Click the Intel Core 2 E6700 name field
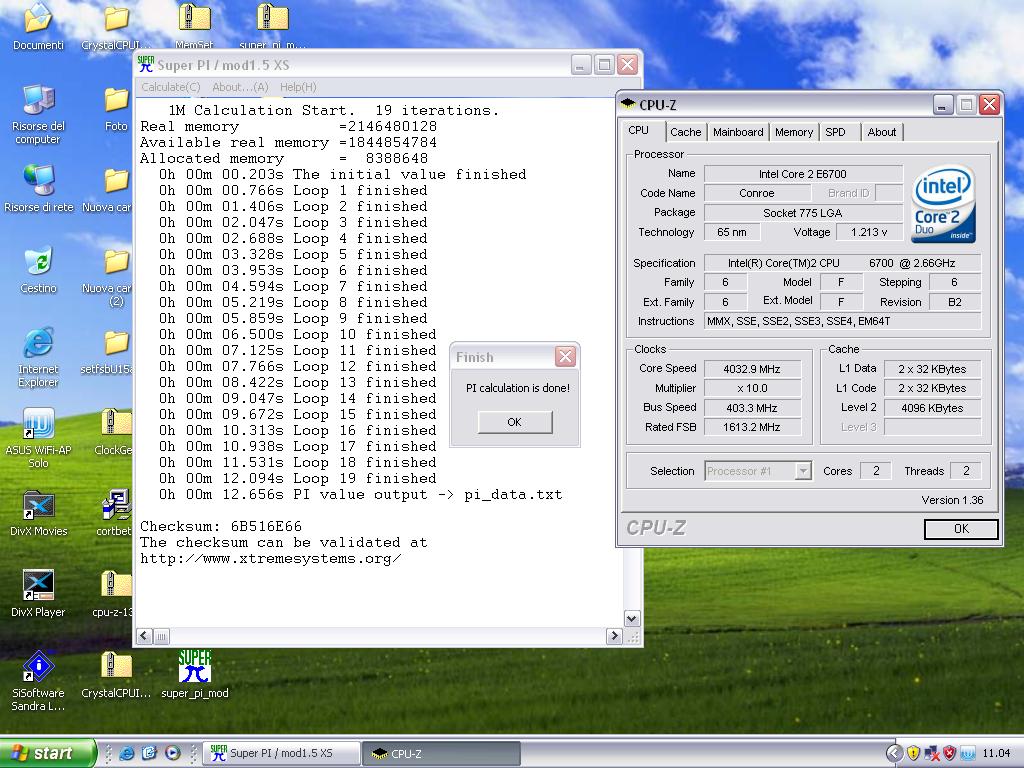The image size is (1024, 768). tap(803, 174)
